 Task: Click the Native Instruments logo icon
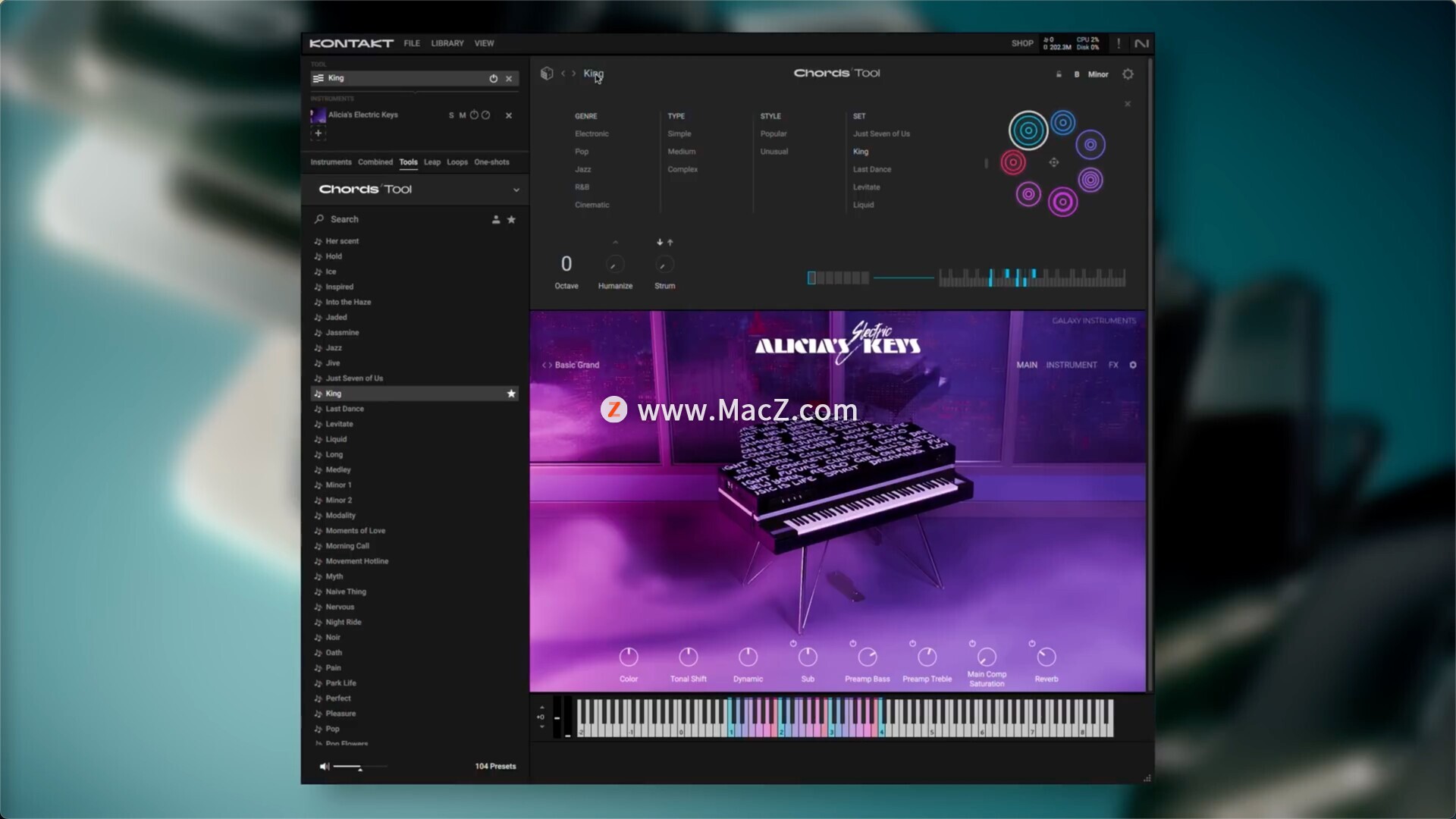pyautogui.click(x=1141, y=43)
